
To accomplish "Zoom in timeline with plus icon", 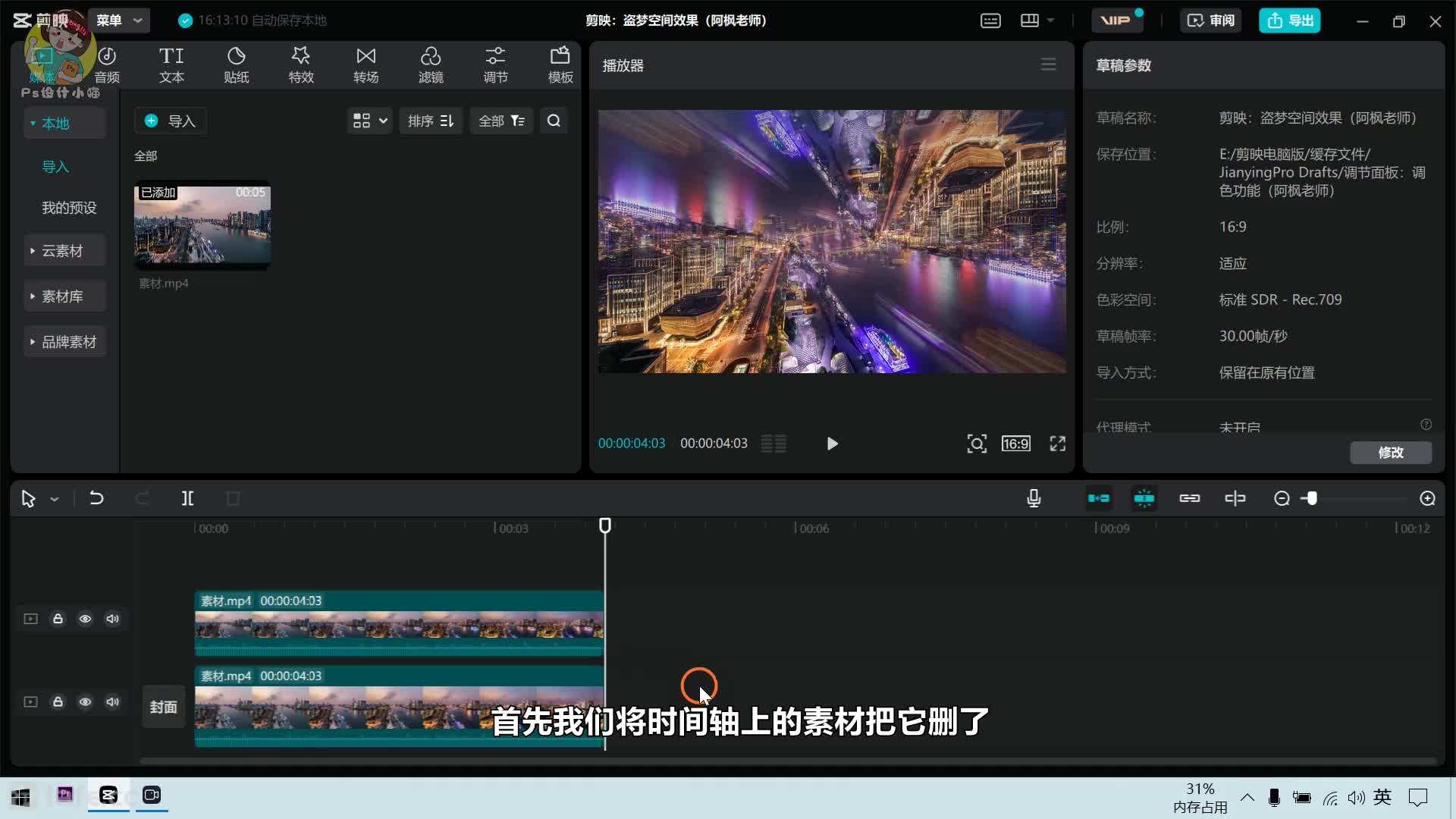I will click(1427, 498).
